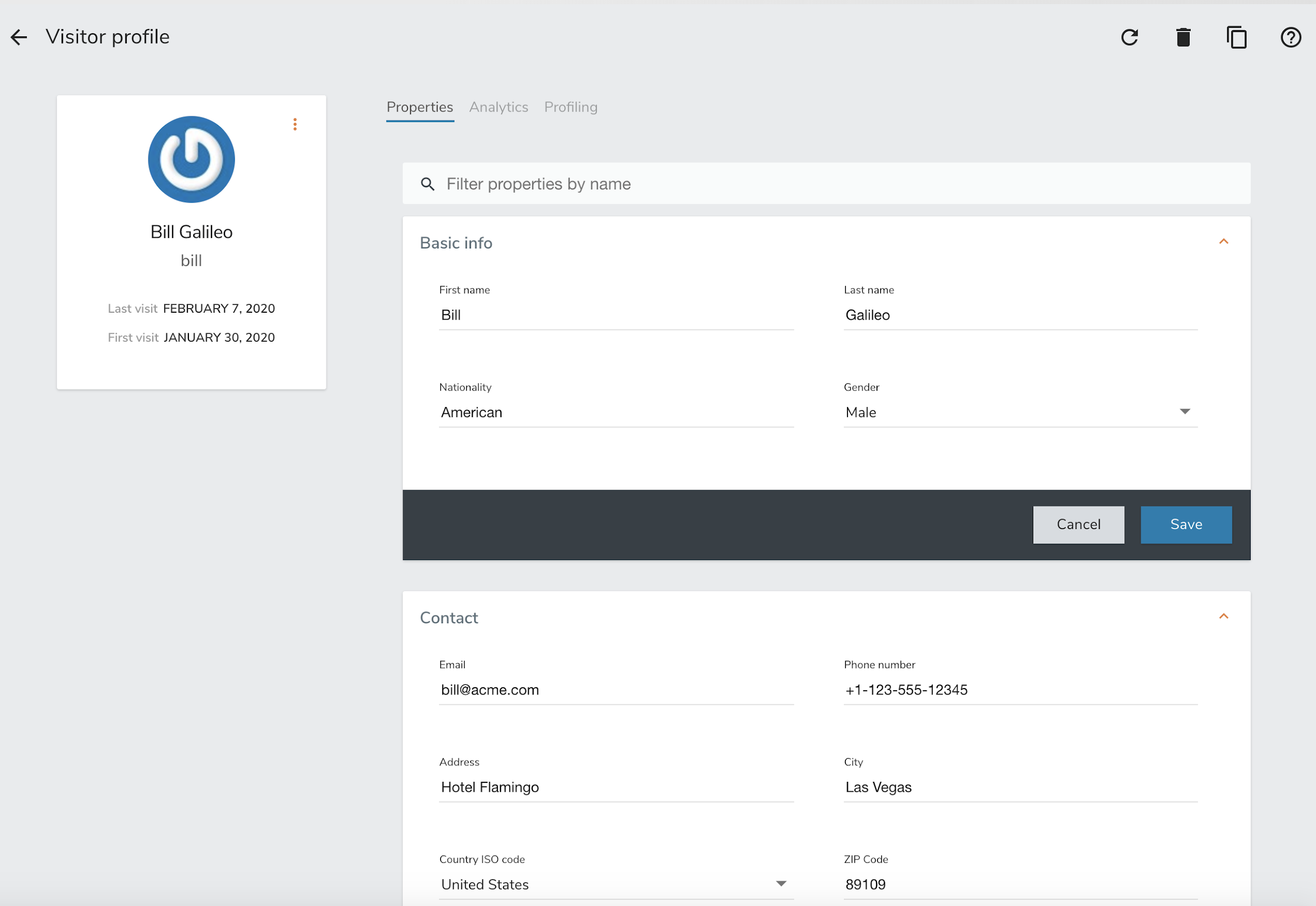Click the delete trash icon

pyautogui.click(x=1183, y=37)
